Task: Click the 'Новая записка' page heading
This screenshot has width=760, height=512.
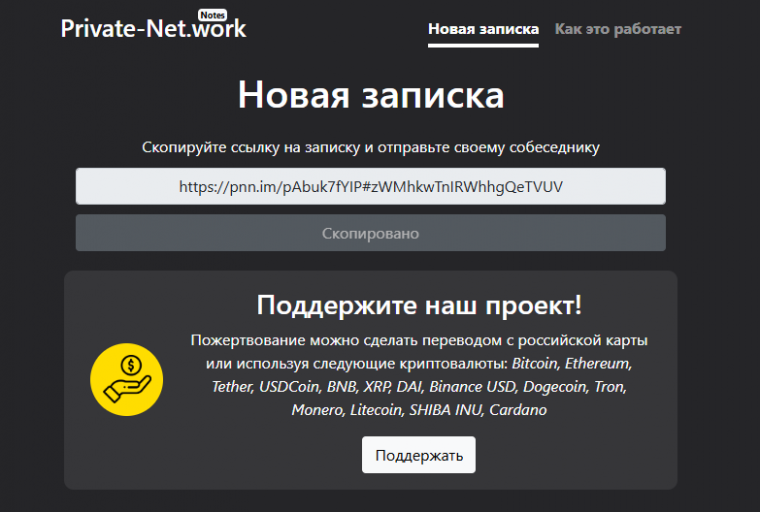Action: (x=371, y=95)
